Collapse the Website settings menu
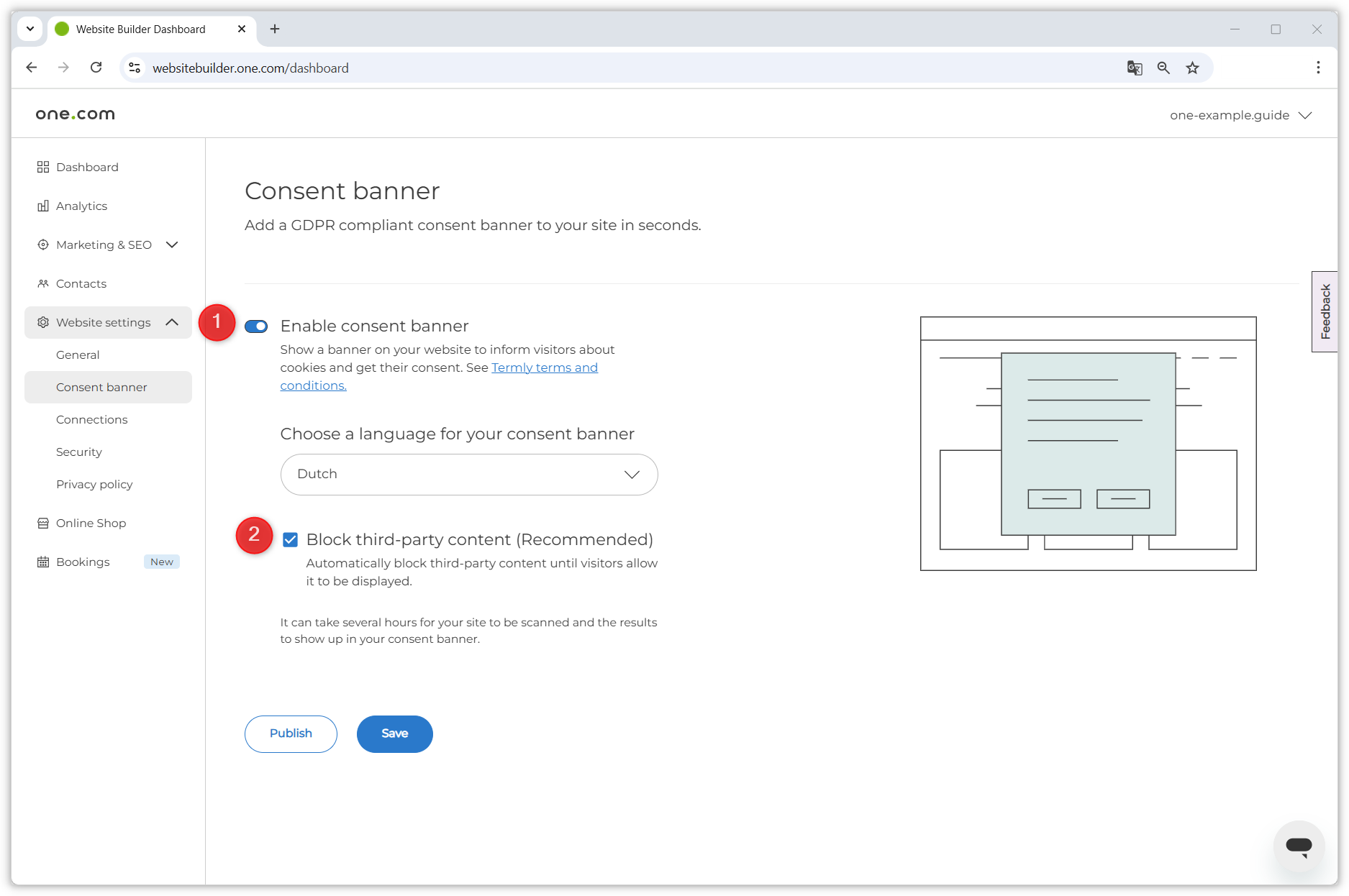 coord(172,322)
